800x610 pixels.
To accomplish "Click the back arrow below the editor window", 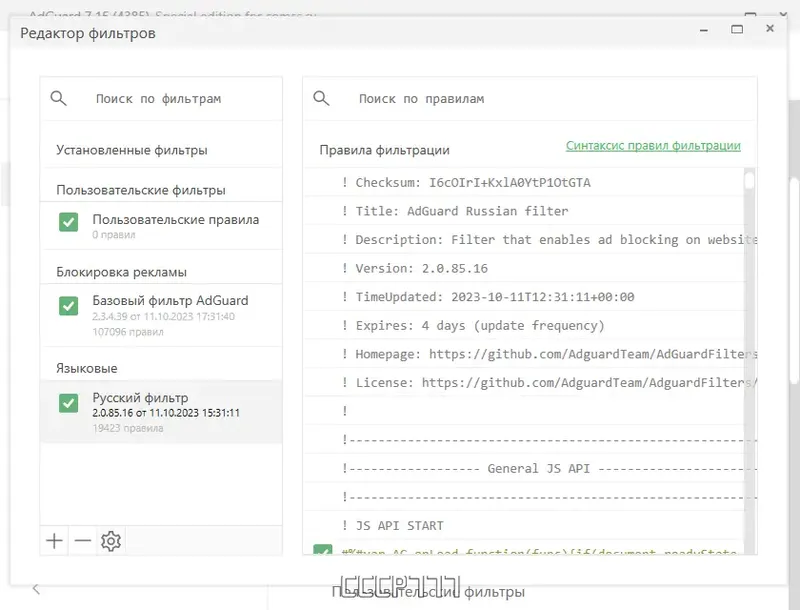I will coord(36,589).
